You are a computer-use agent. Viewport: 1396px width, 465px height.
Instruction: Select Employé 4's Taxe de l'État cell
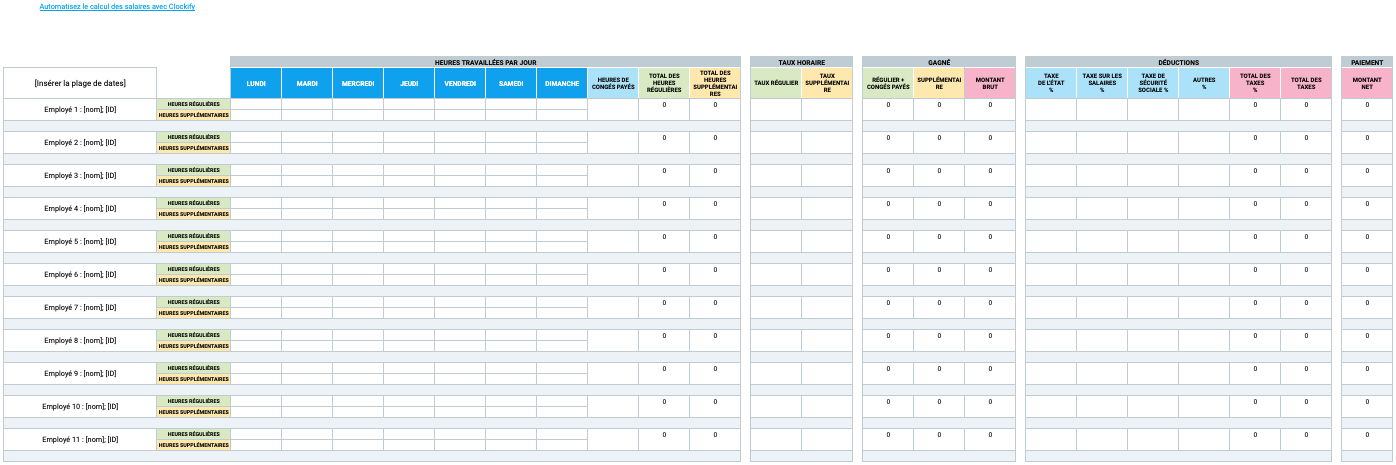[x=1051, y=208]
